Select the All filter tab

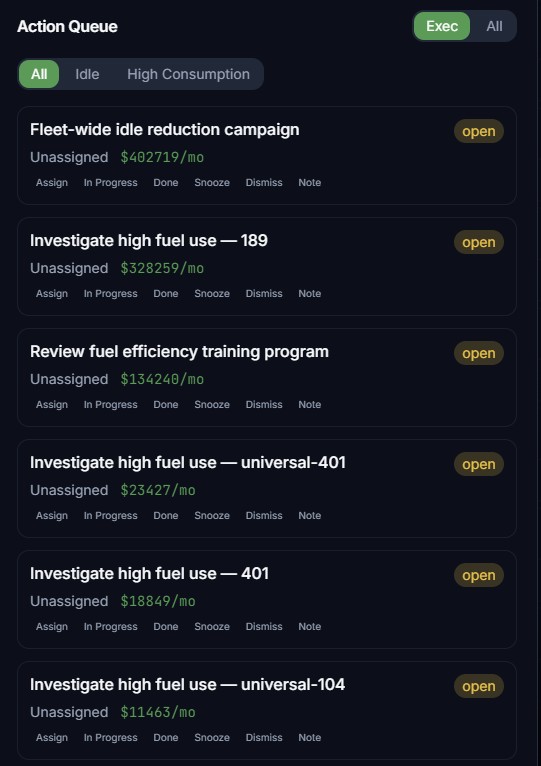tap(39, 74)
